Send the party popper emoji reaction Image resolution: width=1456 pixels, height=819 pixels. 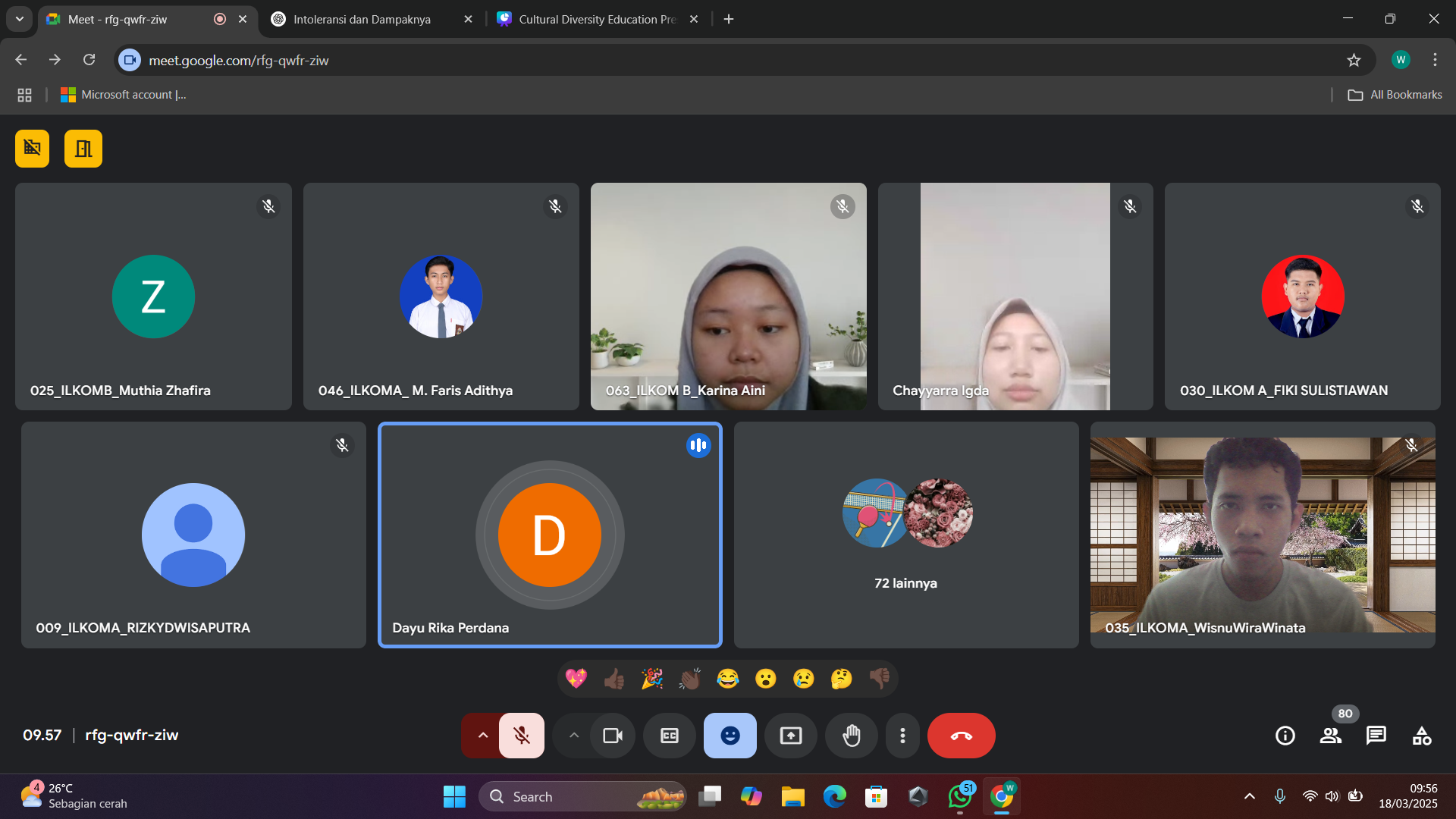click(x=651, y=679)
